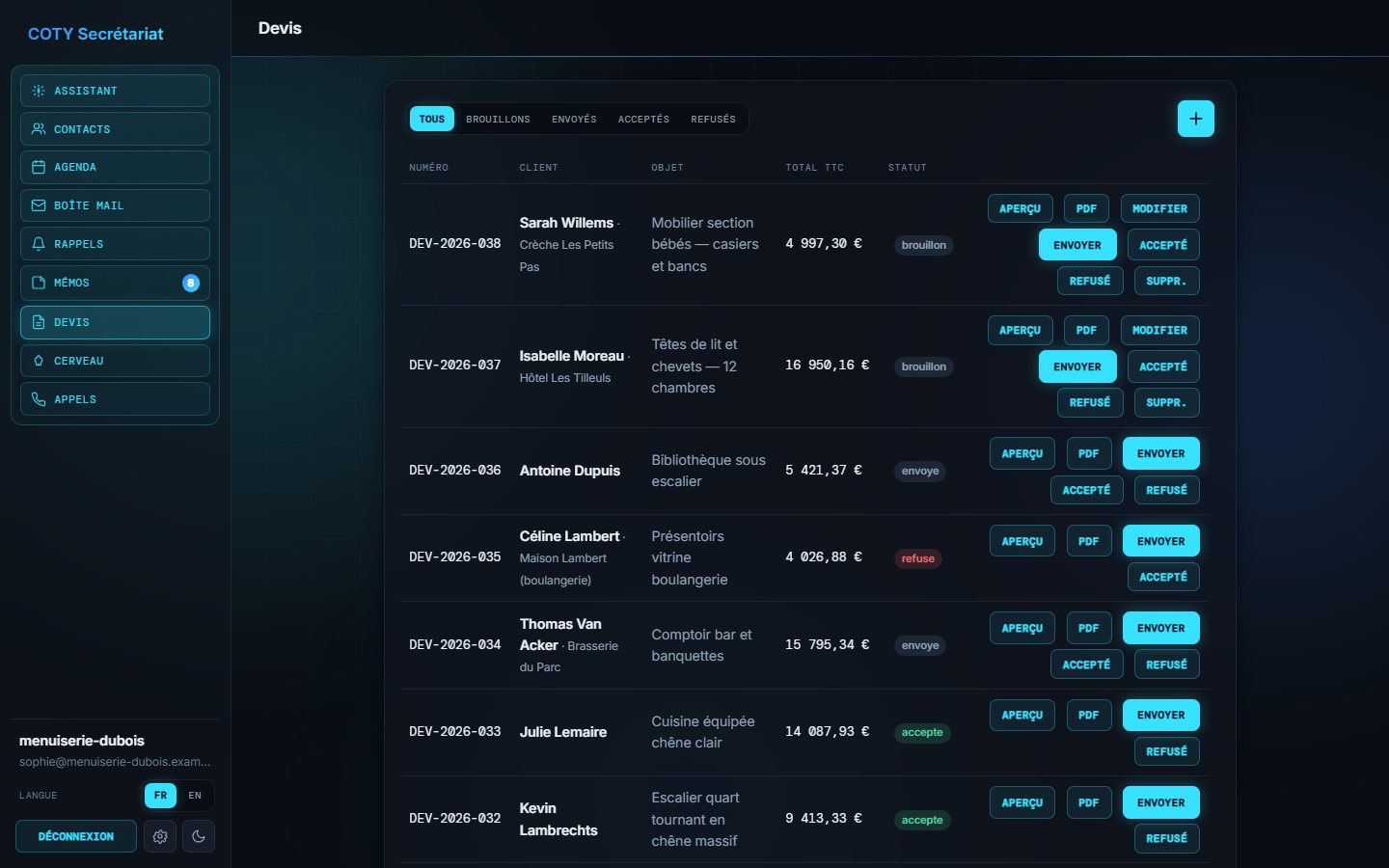Filter quotes by Brouillons tab
Image resolution: width=1389 pixels, height=868 pixels.
click(498, 119)
